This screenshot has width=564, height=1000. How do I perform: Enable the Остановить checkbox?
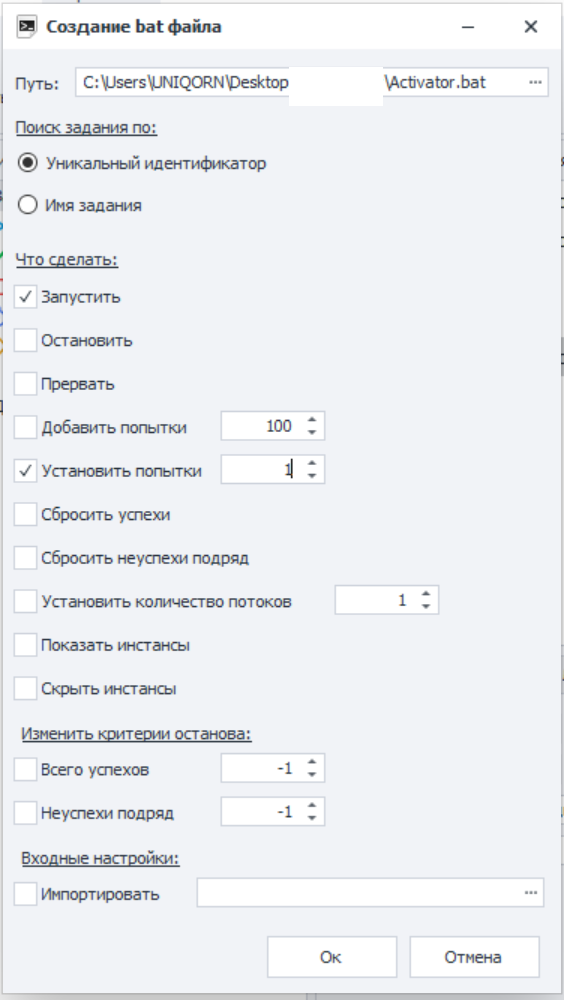(26, 341)
